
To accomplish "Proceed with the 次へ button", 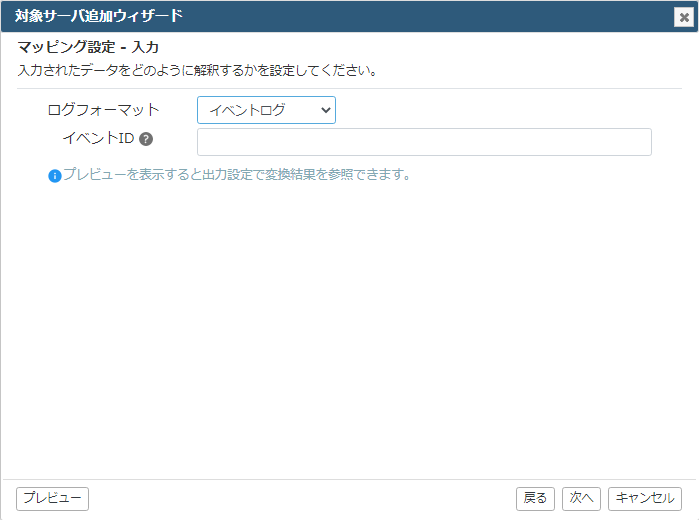I will pos(581,498).
